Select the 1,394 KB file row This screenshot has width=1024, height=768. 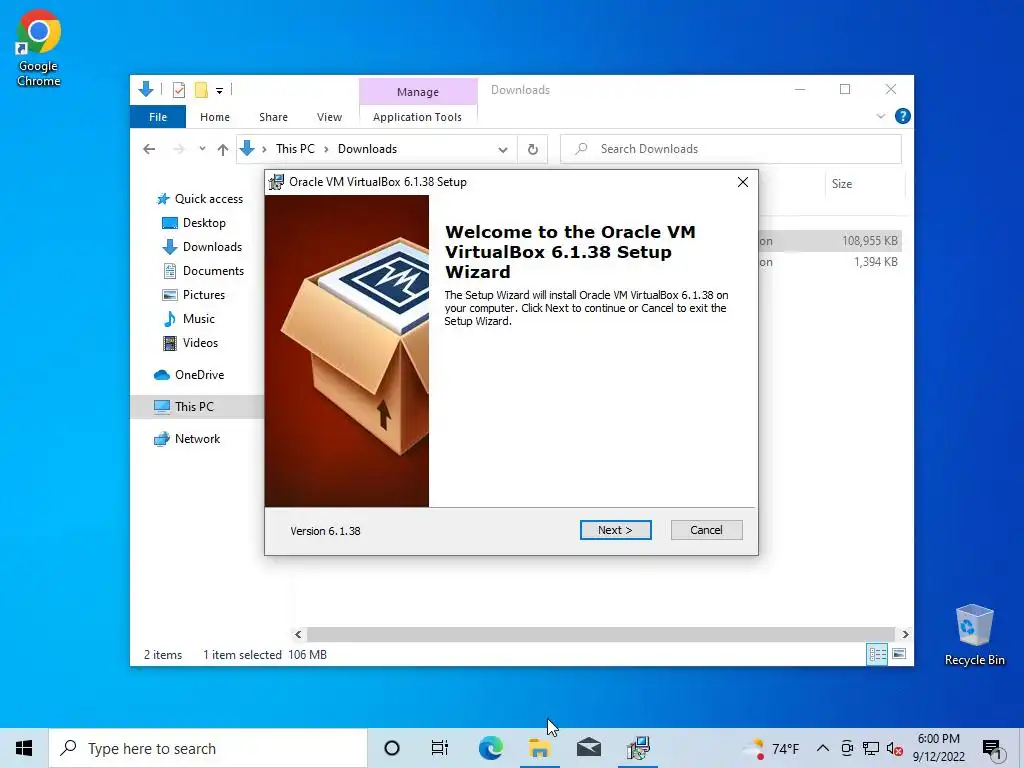click(831, 262)
